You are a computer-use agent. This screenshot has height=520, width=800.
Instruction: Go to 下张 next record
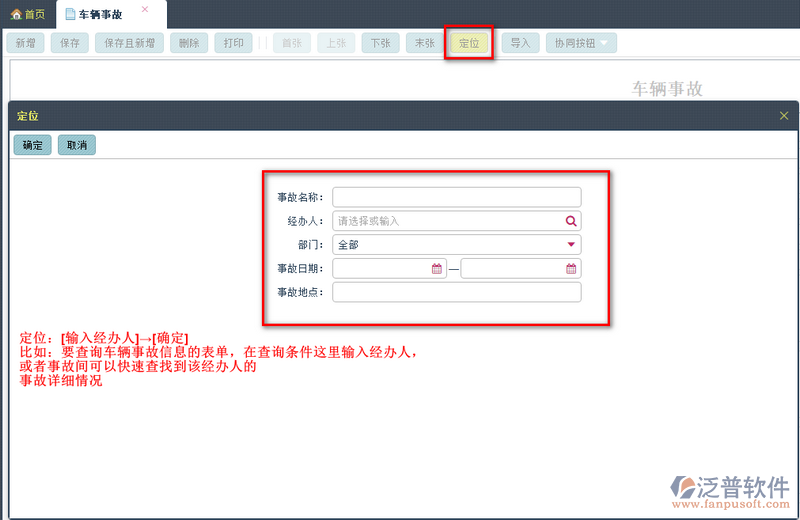click(381, 43)
